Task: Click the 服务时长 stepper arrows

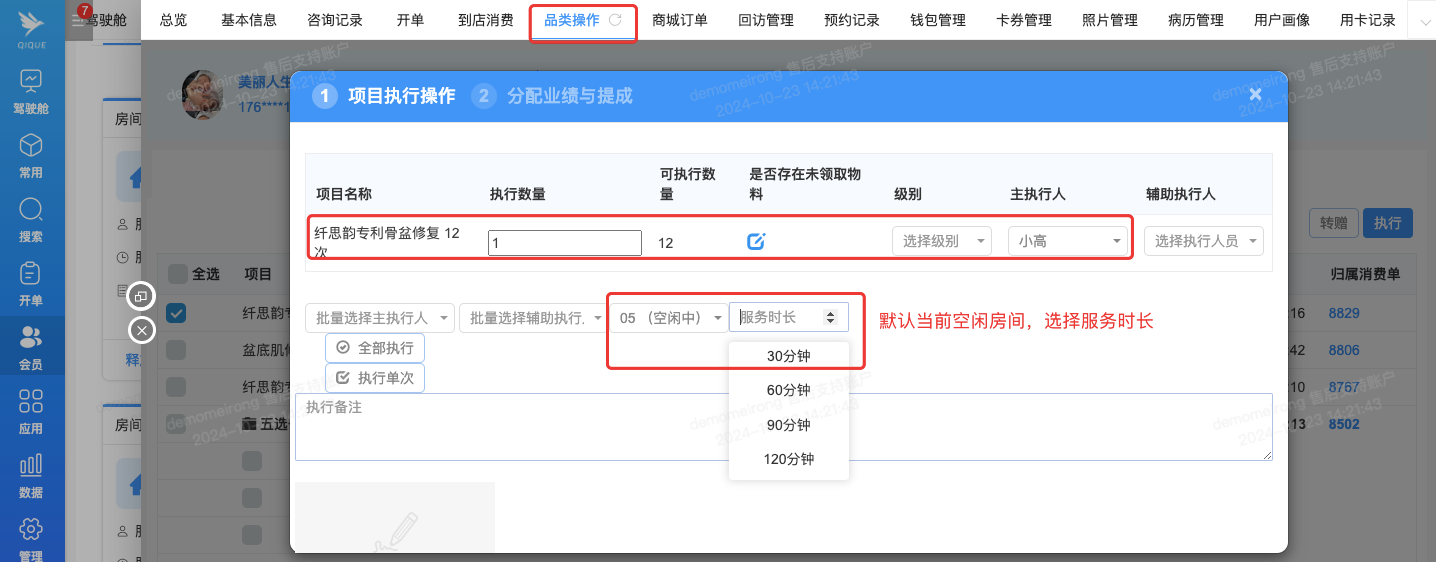Action: coord(829,317)
